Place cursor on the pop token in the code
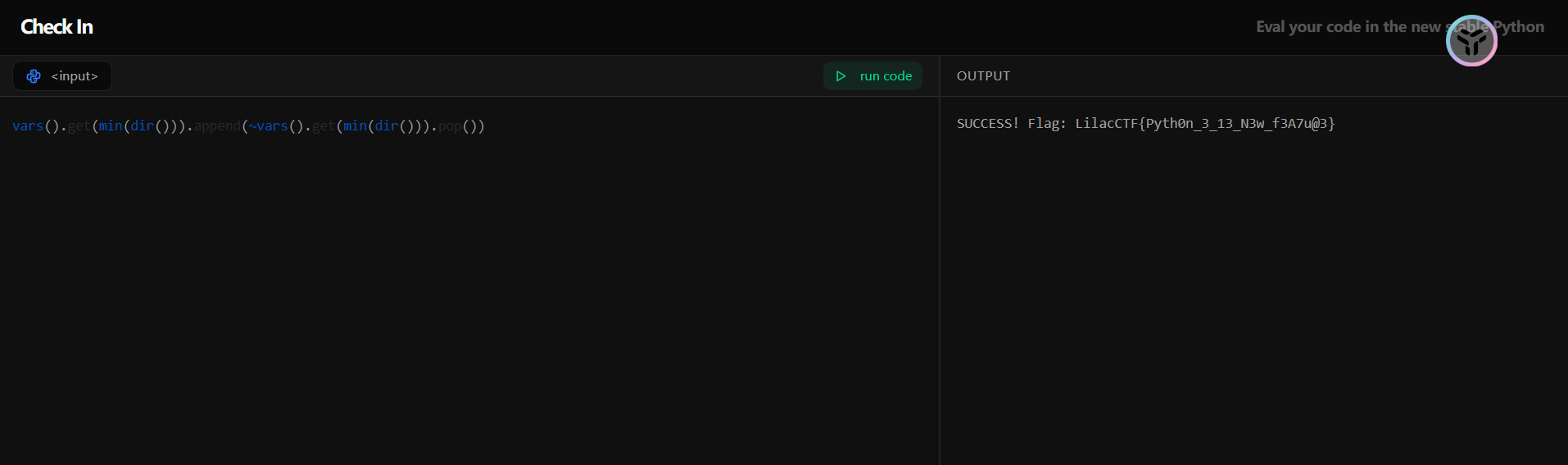The width and height of the screenshot is (1568, 465). tap(450, 126)
